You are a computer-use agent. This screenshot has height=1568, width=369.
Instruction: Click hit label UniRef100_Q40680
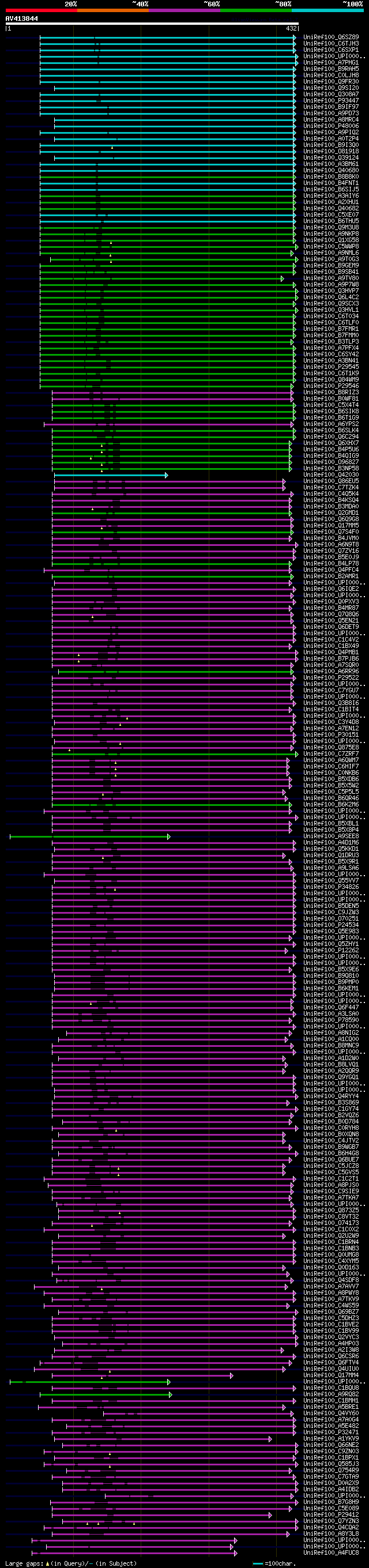332,171
